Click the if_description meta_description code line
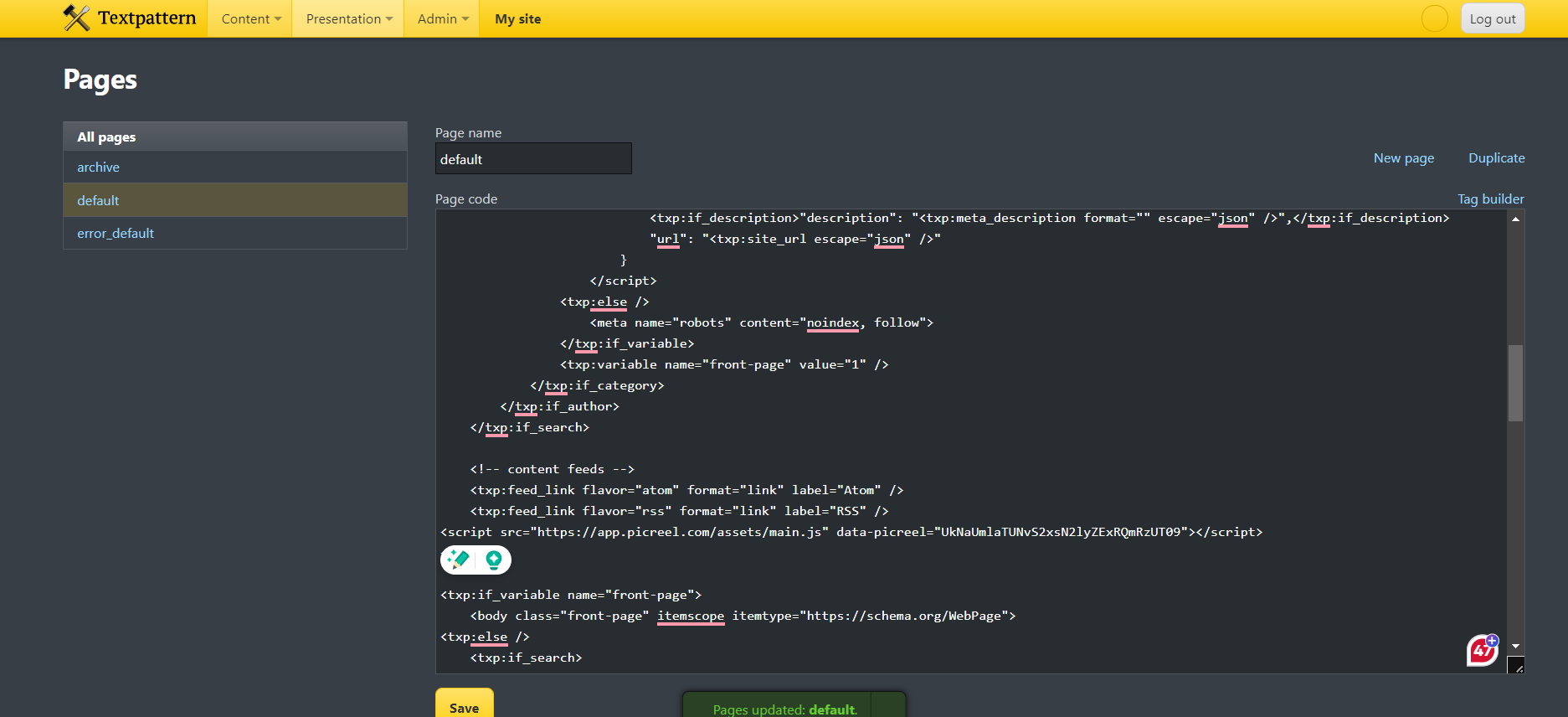Image resolution: width=1568 pixels, height=717 pixels. (x=1050, y=218)
